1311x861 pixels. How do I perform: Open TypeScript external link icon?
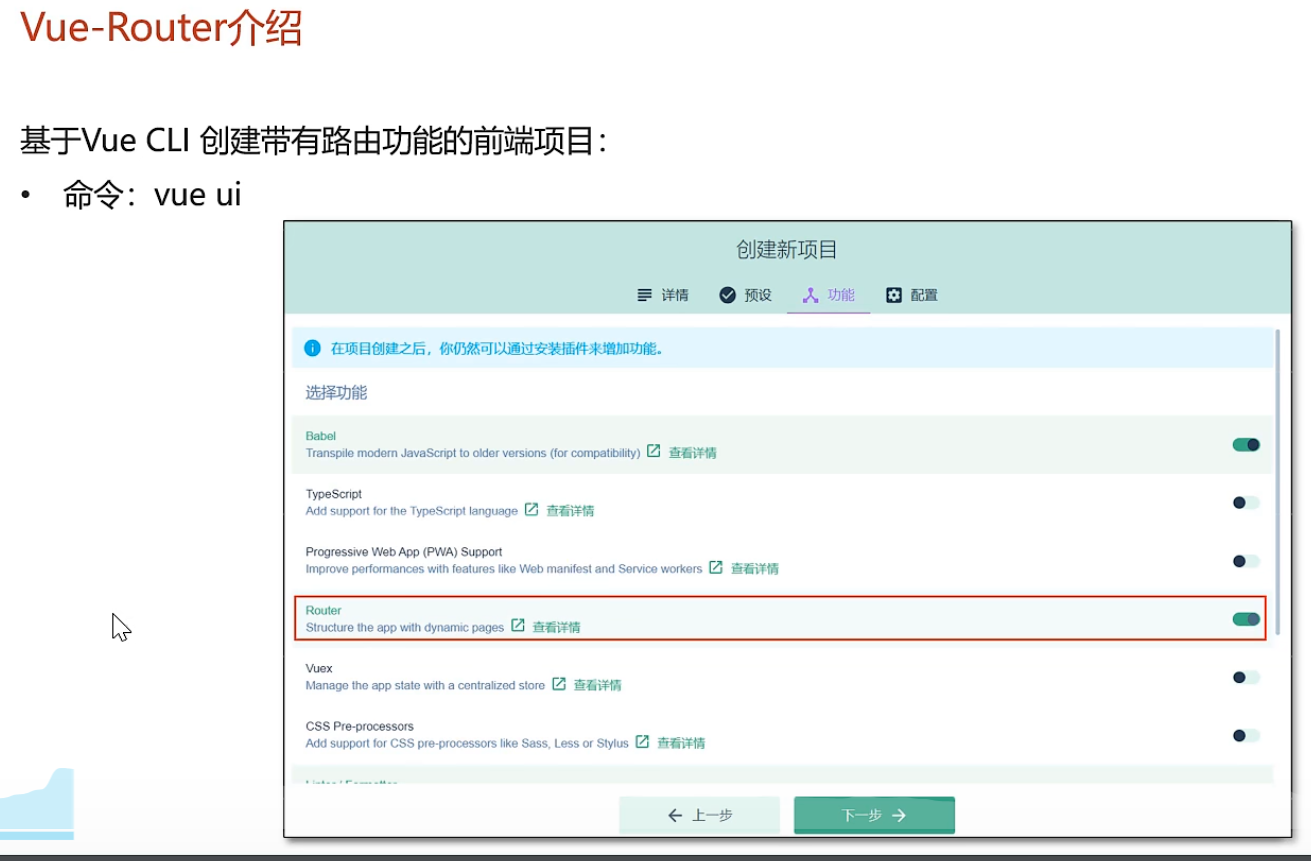[531, 509]
